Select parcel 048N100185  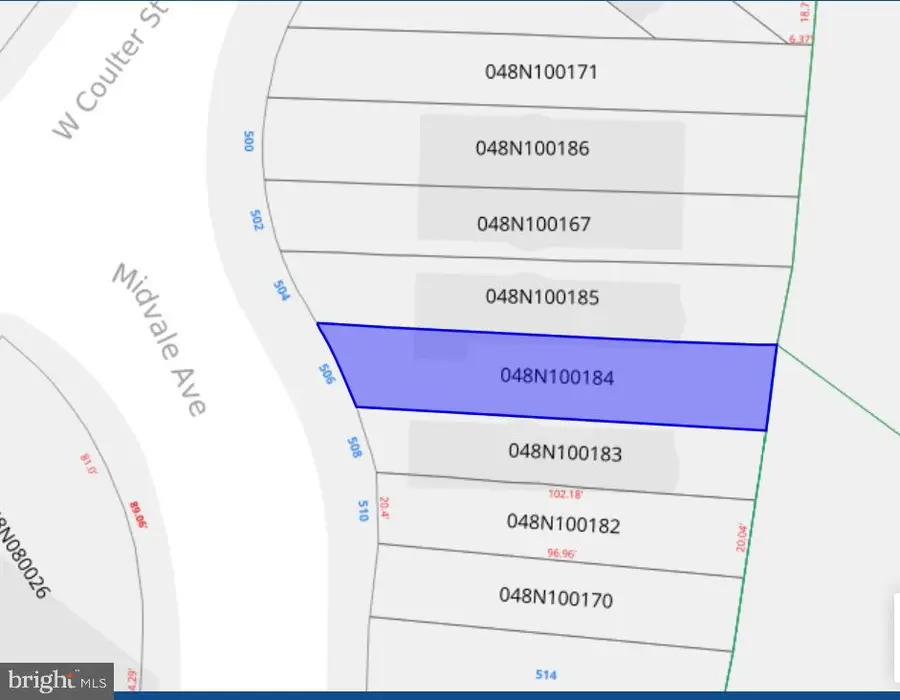point(541,297)
